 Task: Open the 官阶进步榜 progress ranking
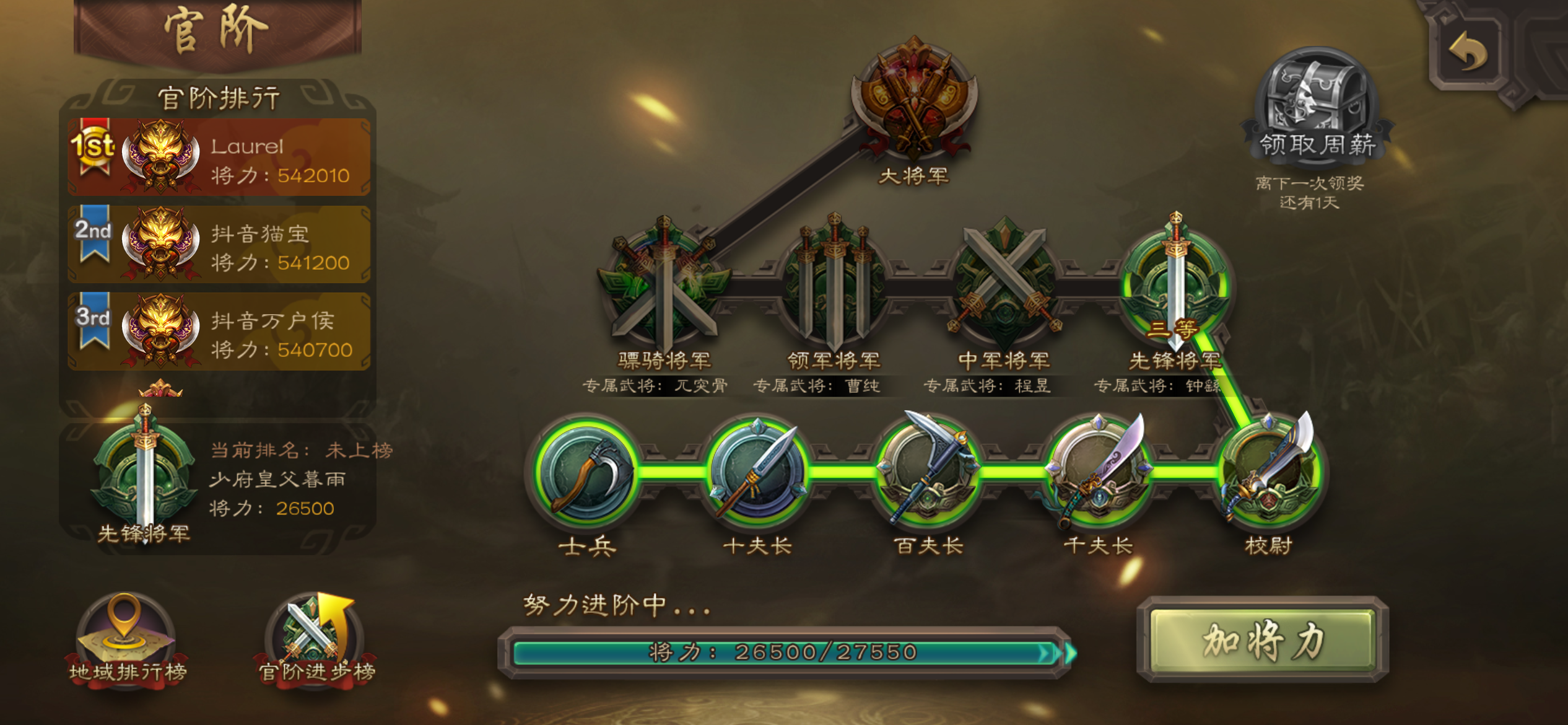tap(316, 638)
